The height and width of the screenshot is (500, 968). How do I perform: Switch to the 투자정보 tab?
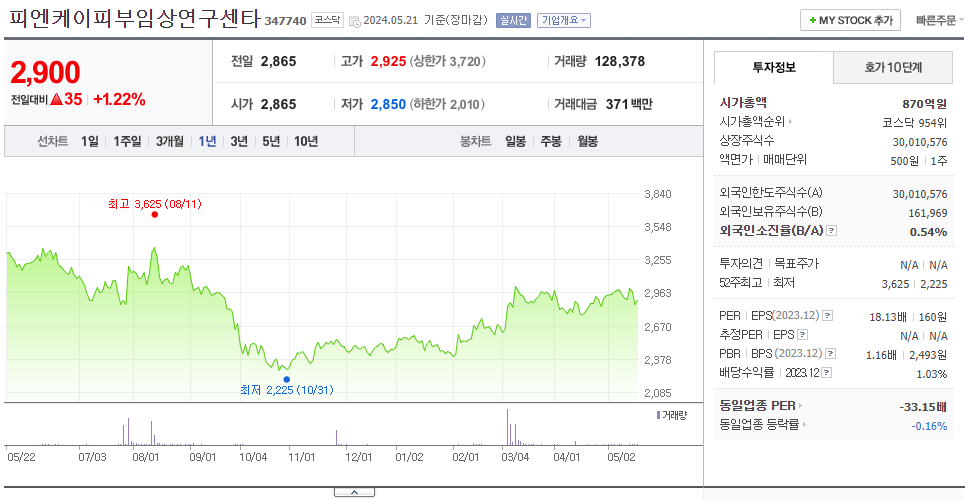pos(774,68)
